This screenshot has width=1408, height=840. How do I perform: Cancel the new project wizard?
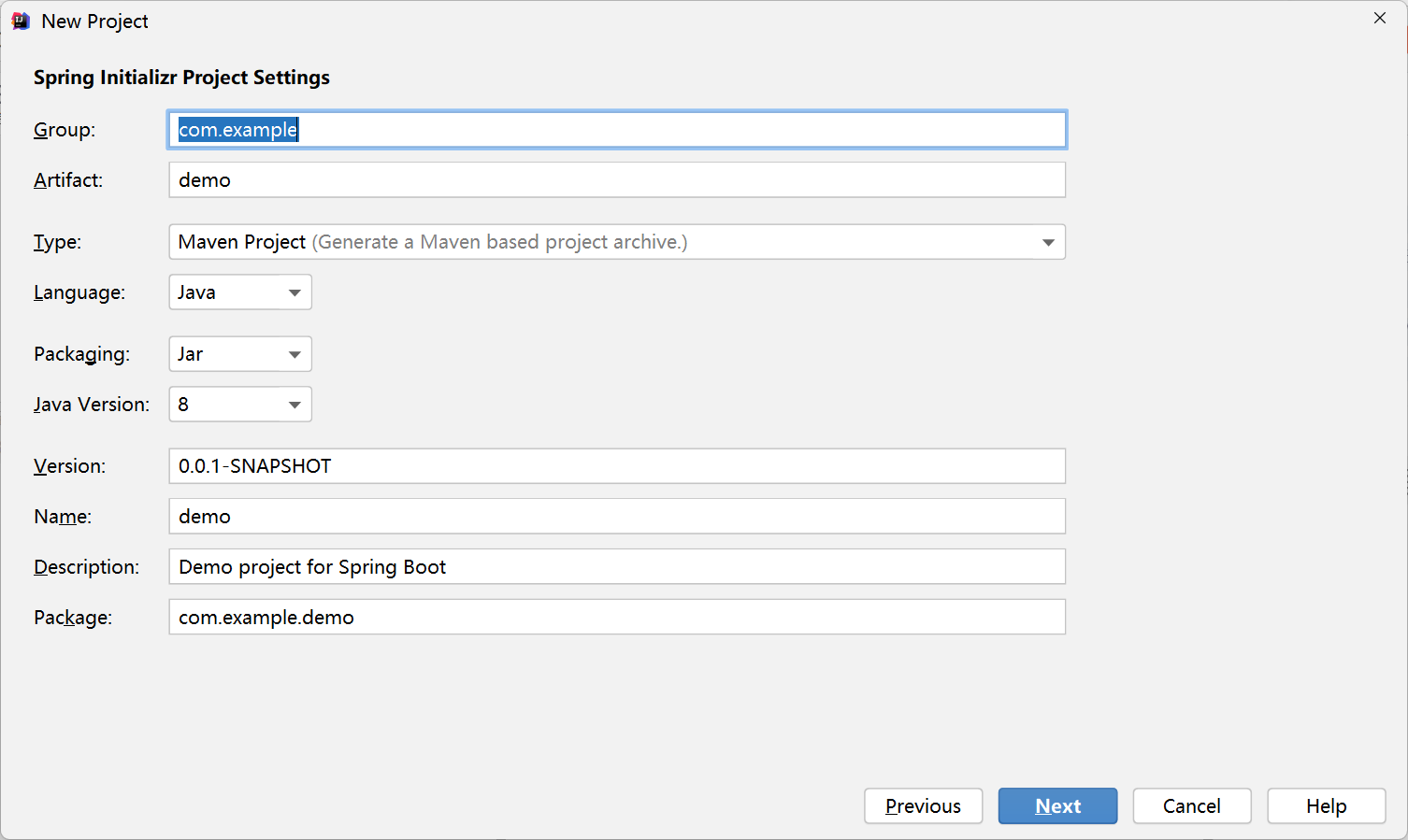click(1192, 806)
